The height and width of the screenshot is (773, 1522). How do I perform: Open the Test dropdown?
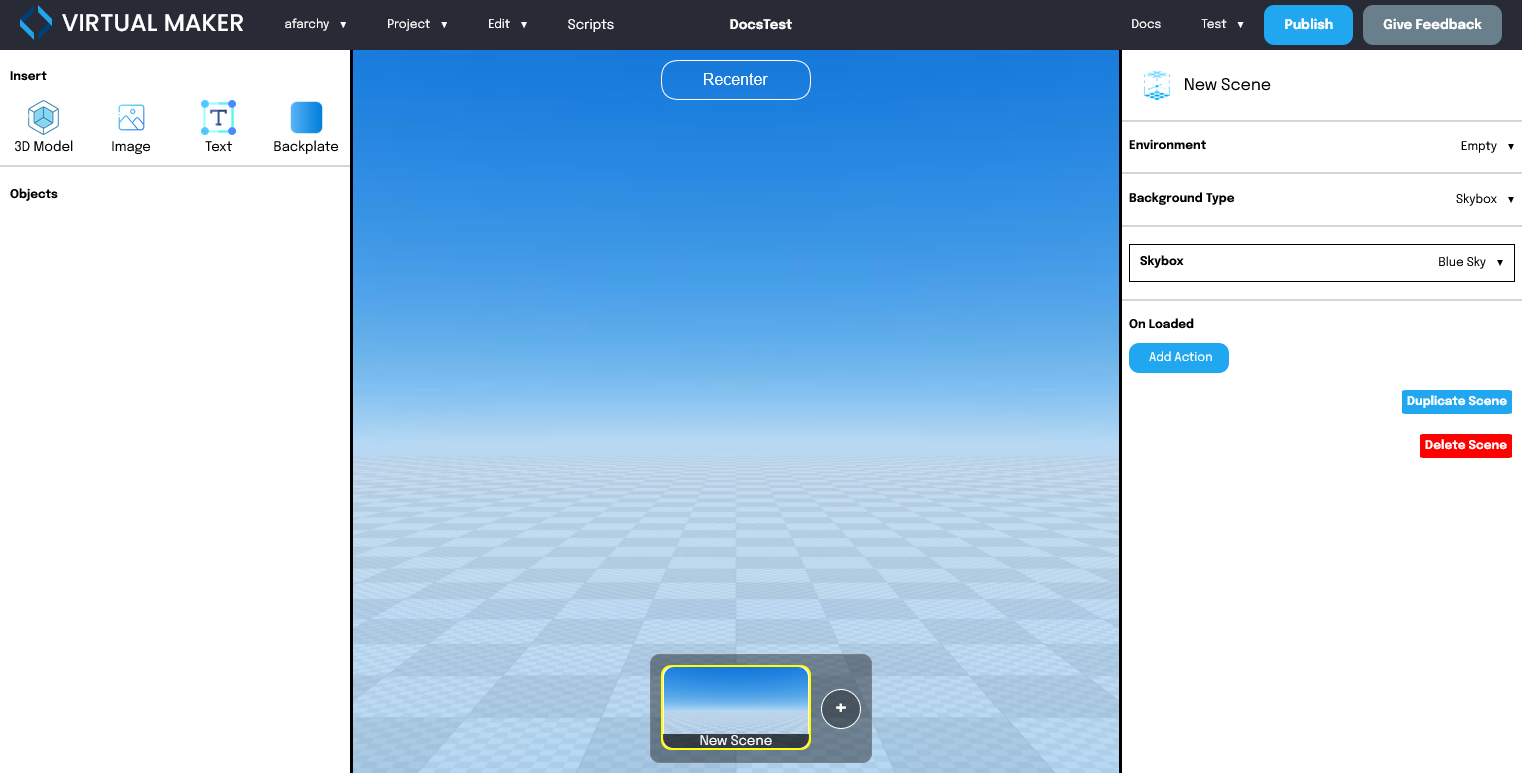click(1221, 24)
